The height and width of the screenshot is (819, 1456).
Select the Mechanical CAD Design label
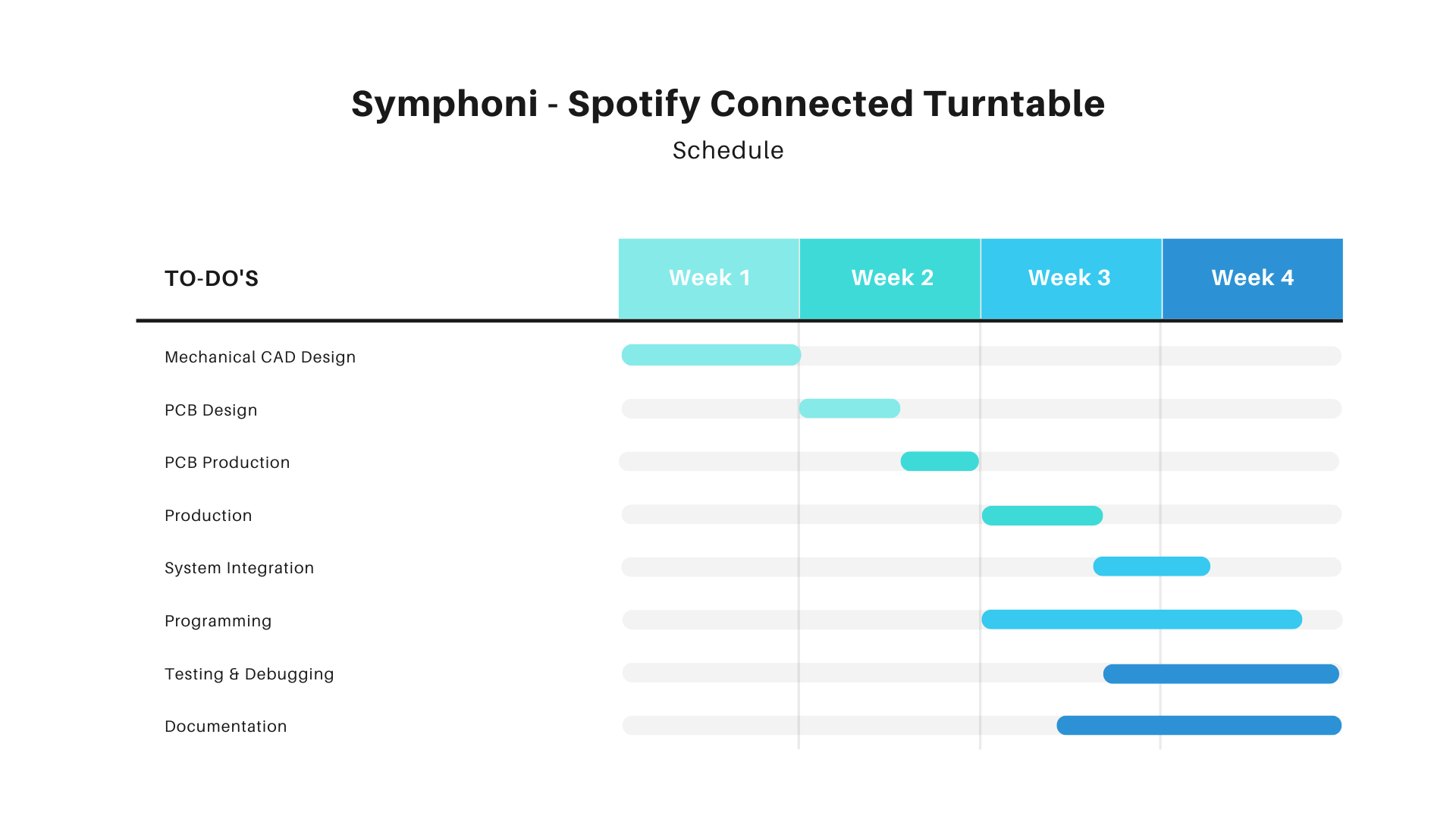pos(260,357)
